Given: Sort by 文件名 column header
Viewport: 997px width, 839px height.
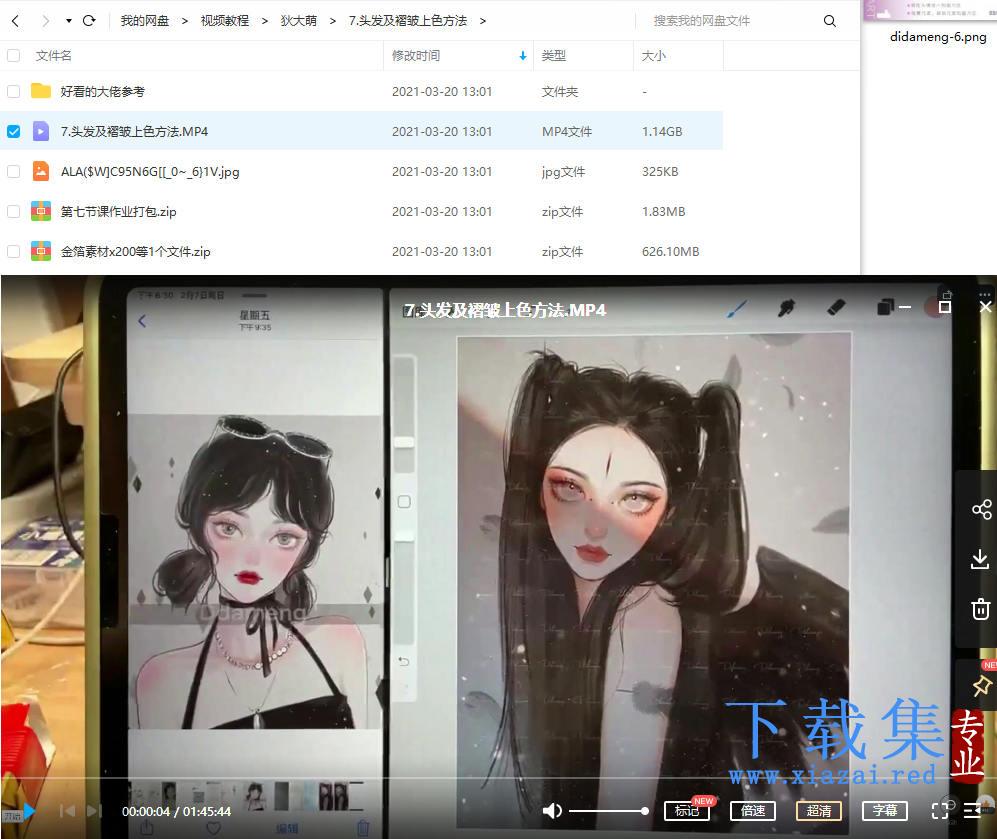Looking at the screenshot, I should click(53, 56).
